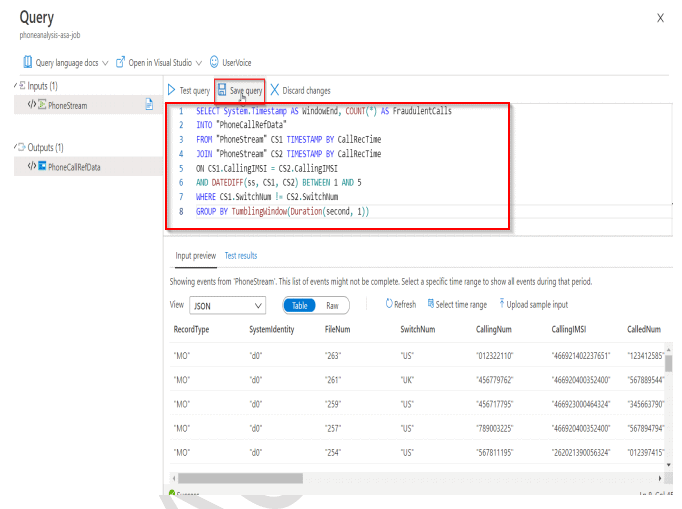The width and height of the screenshot is (682, 509).
Task: Click CallingNum cell "789003225"
Action: pos(495,429)
